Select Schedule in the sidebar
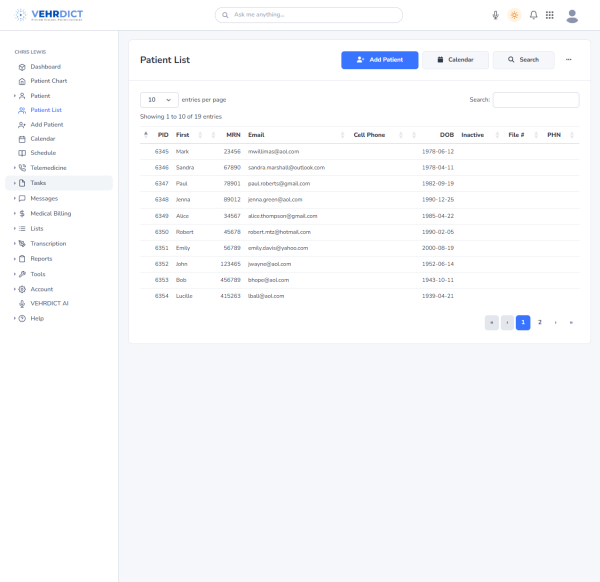 point(43,153)
